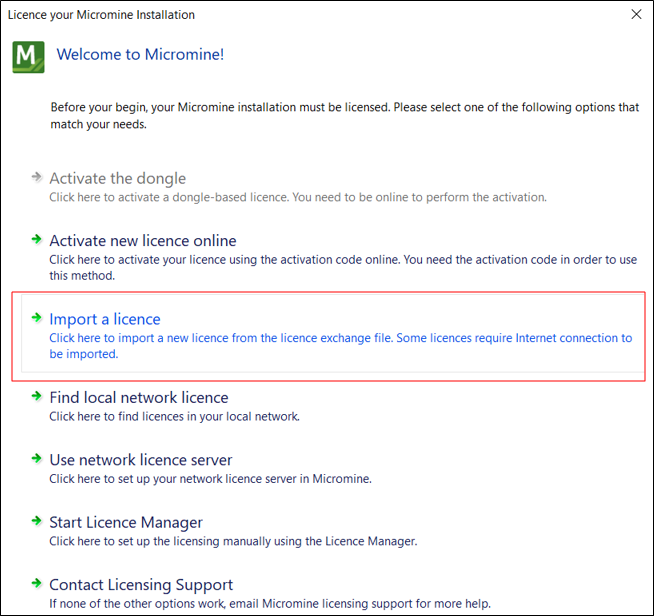Click the Micromine logo icon
The image size is (654, 616).
click(x=28, y=58)
